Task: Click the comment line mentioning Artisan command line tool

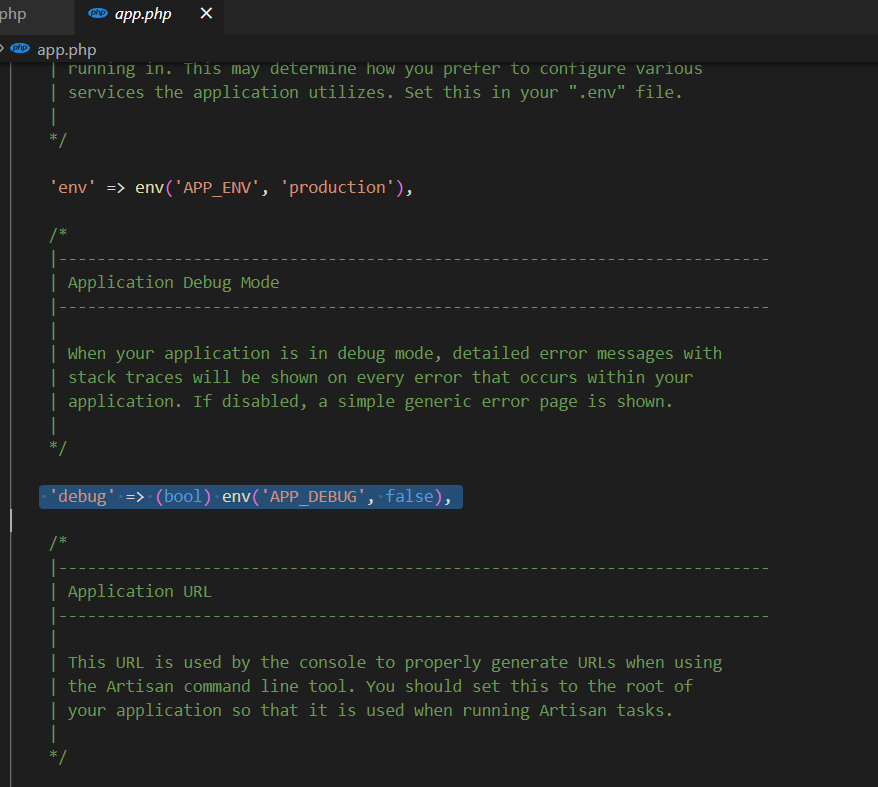Action: tap(380, 687)
